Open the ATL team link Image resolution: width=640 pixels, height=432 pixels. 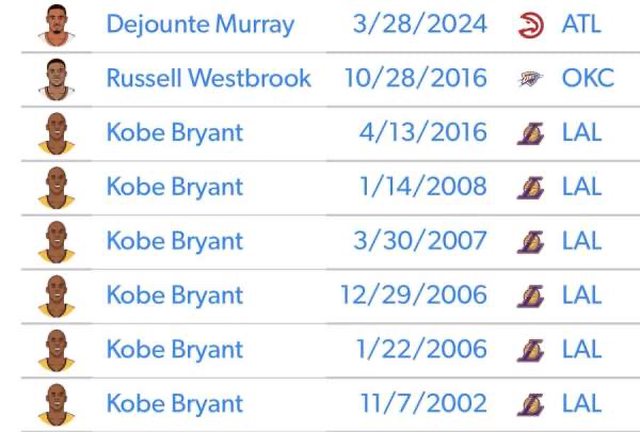(x=582, y=24)
